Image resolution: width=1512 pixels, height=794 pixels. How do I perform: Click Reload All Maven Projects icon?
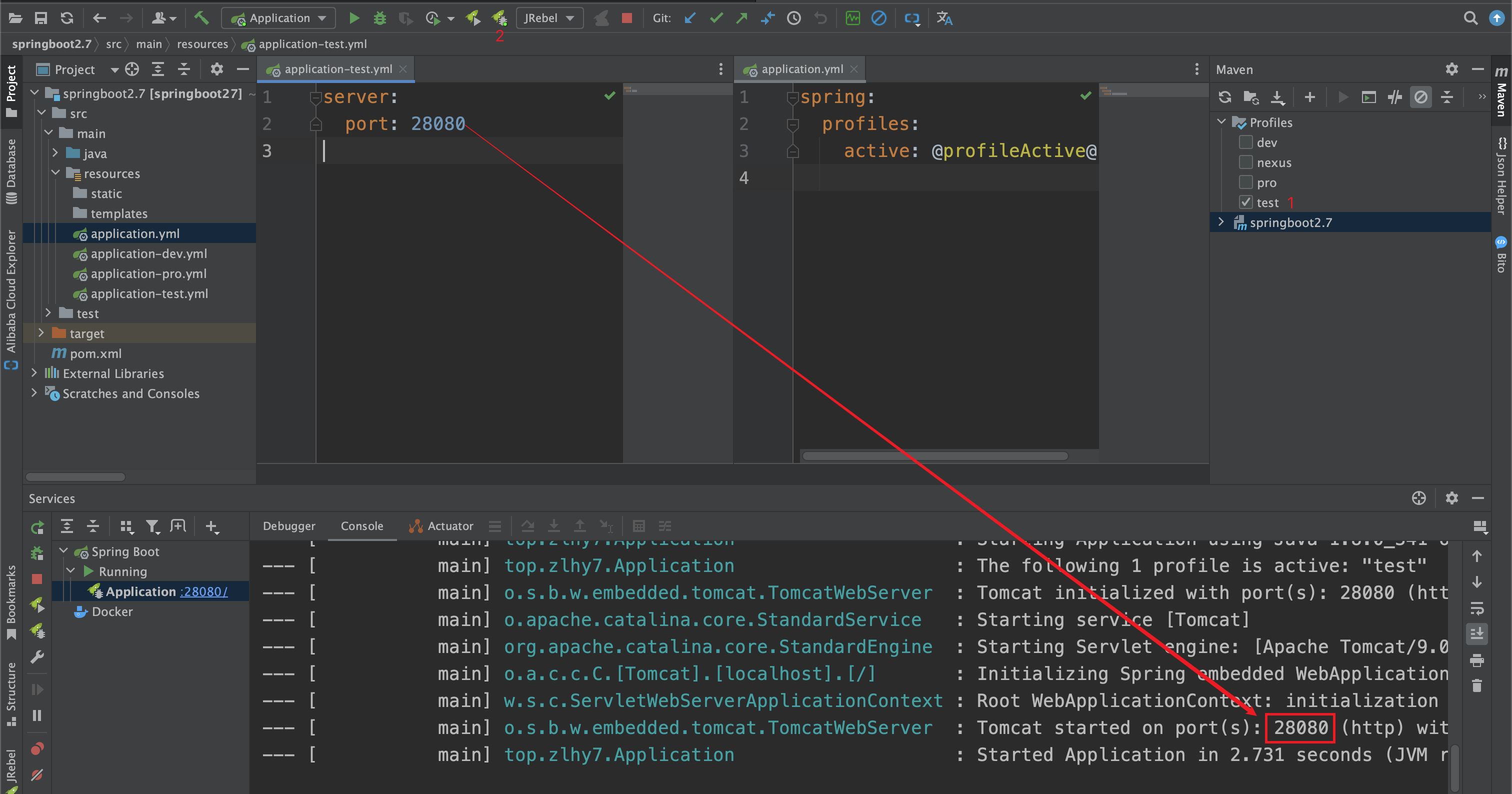(x=1225, y=97)
